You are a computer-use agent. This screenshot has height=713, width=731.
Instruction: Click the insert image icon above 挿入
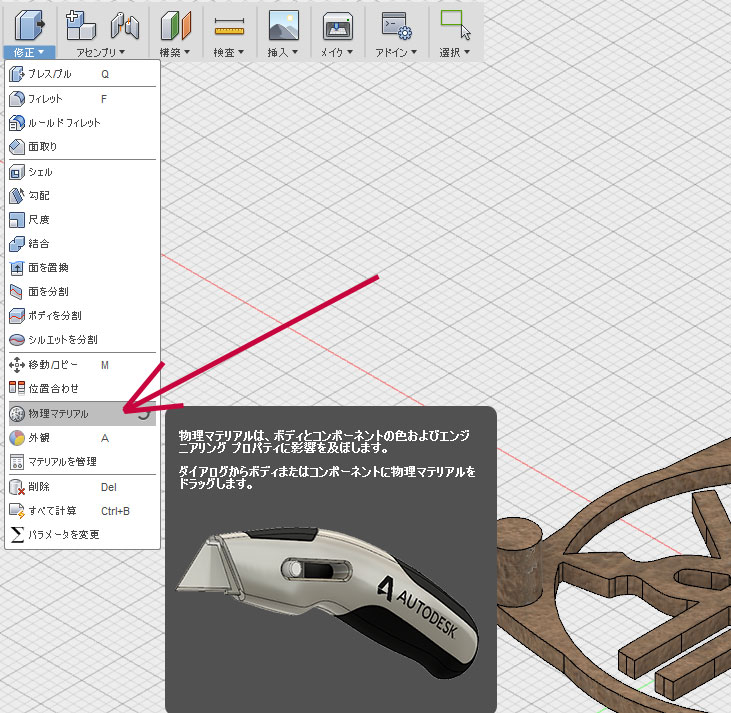284,24
